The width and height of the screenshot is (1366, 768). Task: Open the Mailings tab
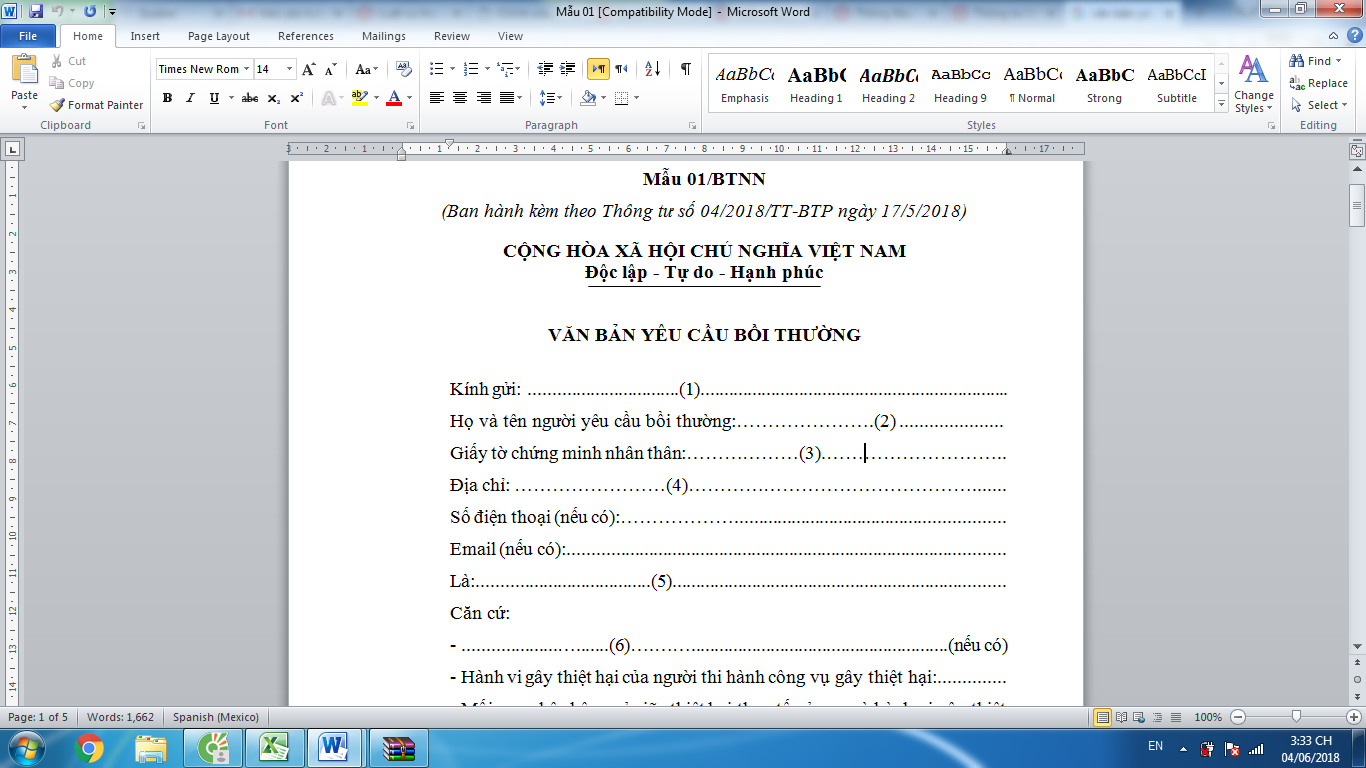pyautogui.click(x=384, y=36)
